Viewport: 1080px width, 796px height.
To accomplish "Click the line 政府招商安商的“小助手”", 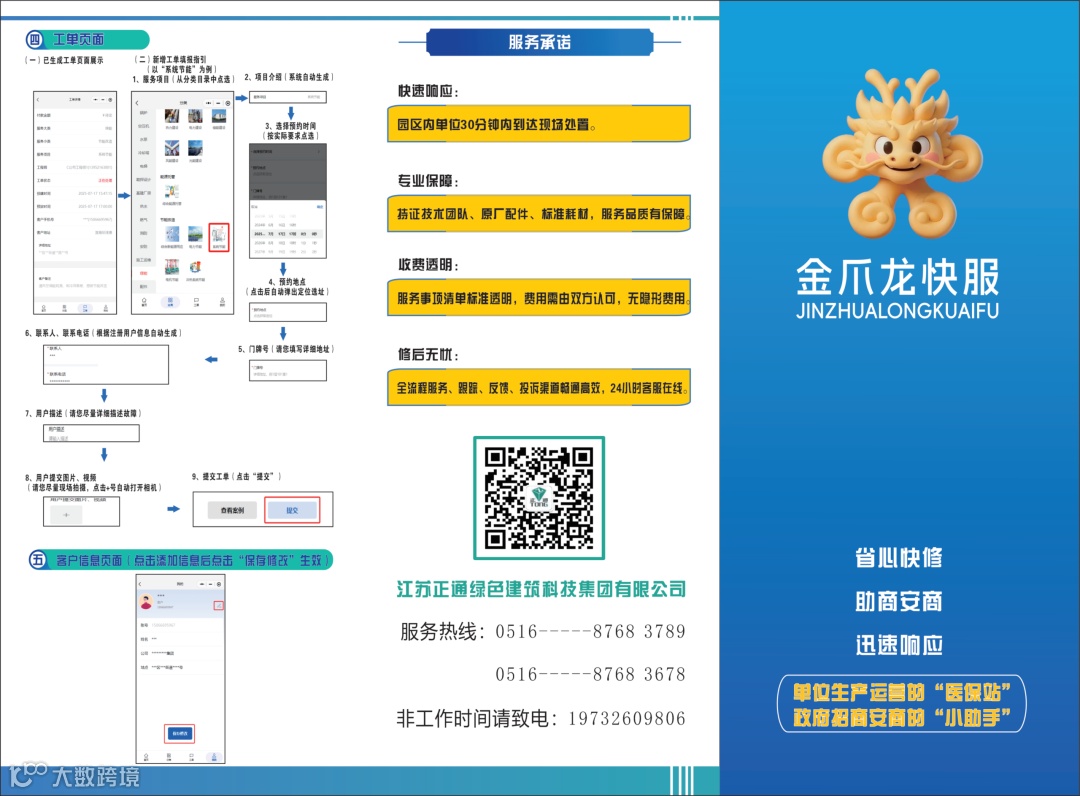I will click(x=902, y=718).
